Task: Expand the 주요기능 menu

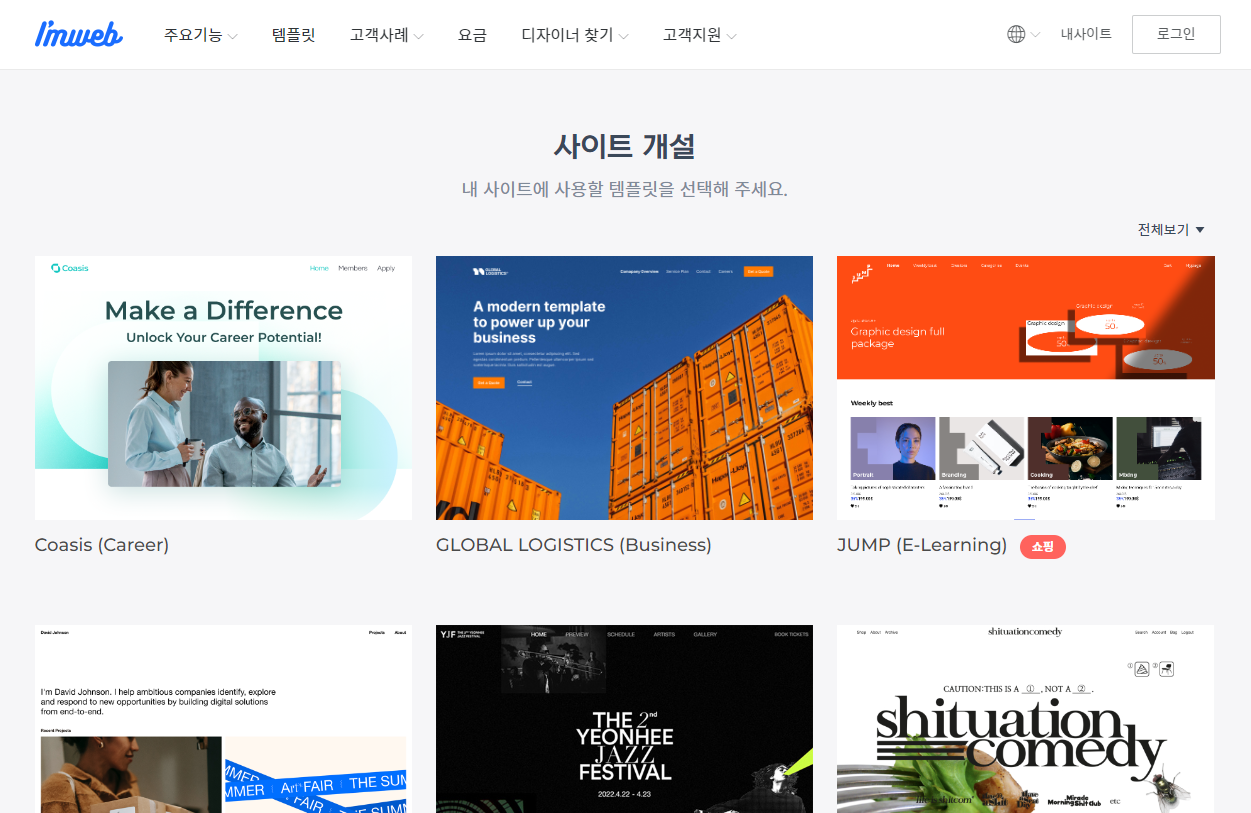Action: (200, 35)
